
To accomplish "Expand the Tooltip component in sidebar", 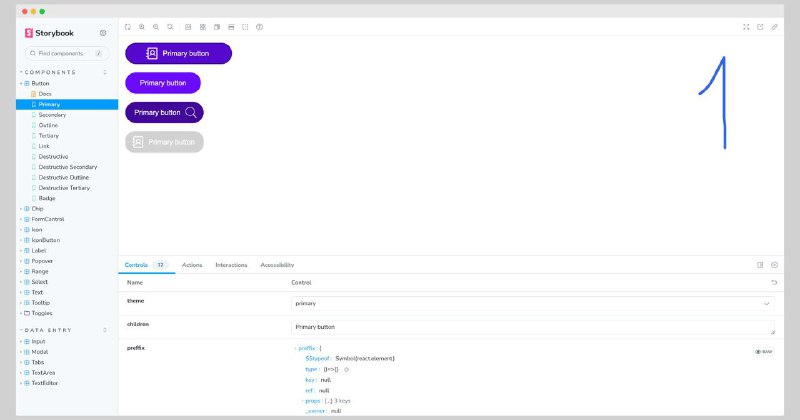I will pos(40,303).
